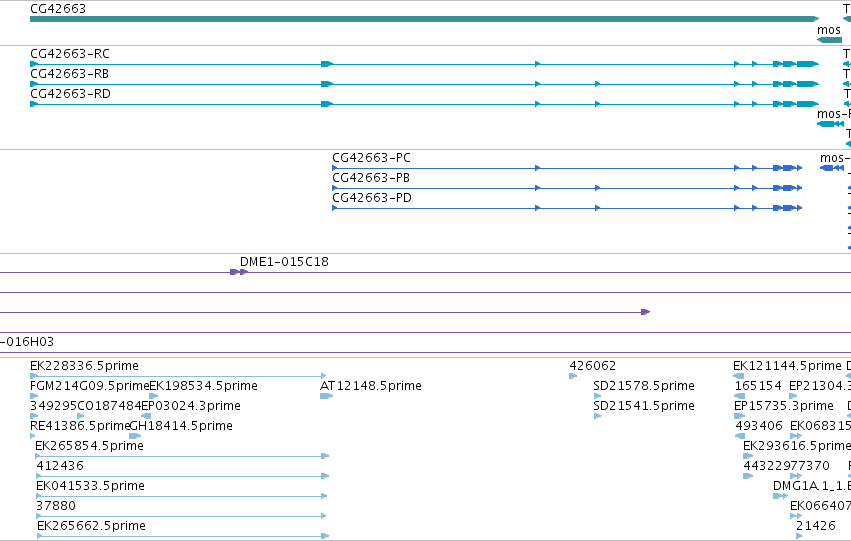Click the 37880 EST label

[56, 506]
